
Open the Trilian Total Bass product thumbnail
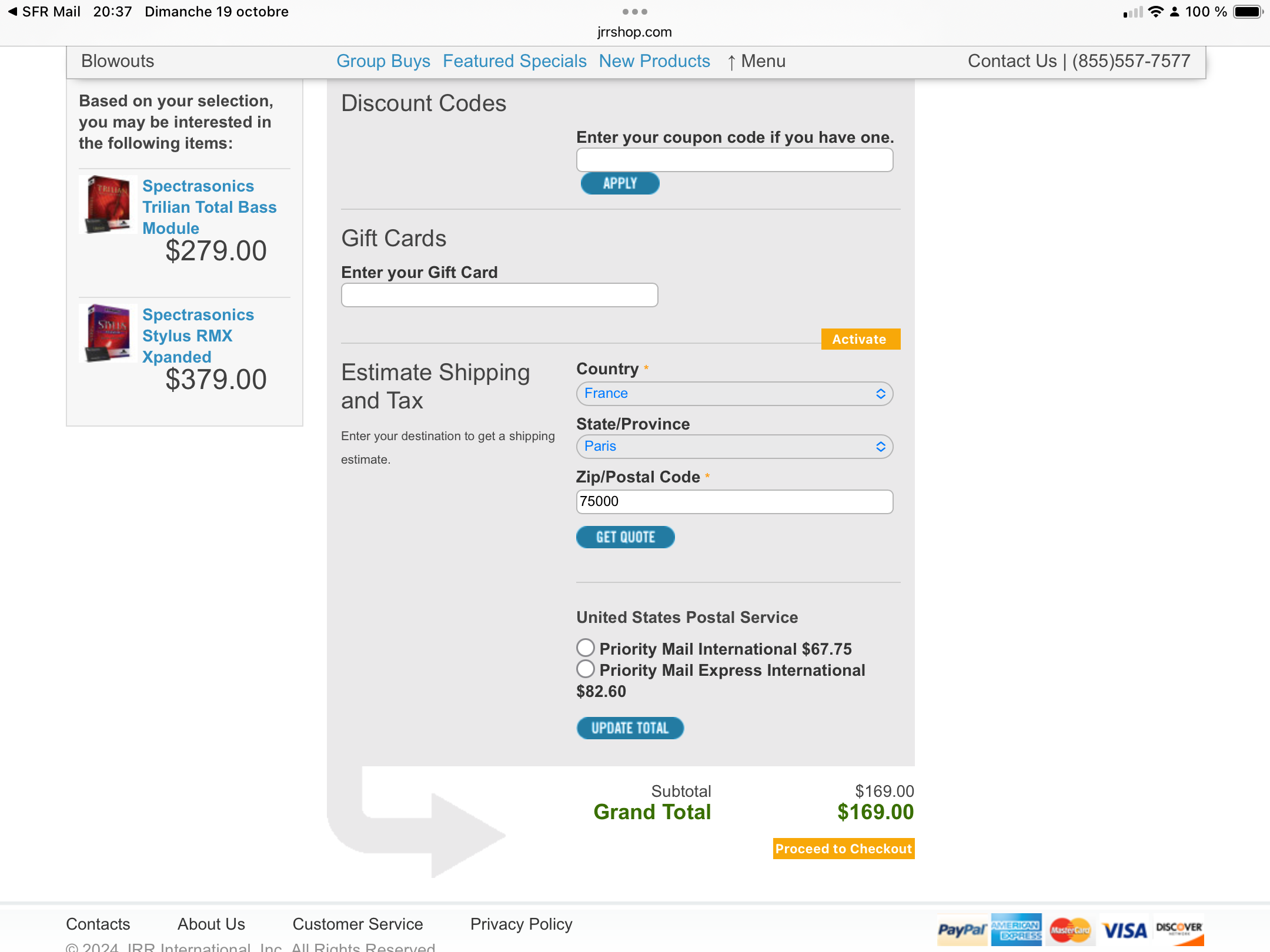coord(108,205)
